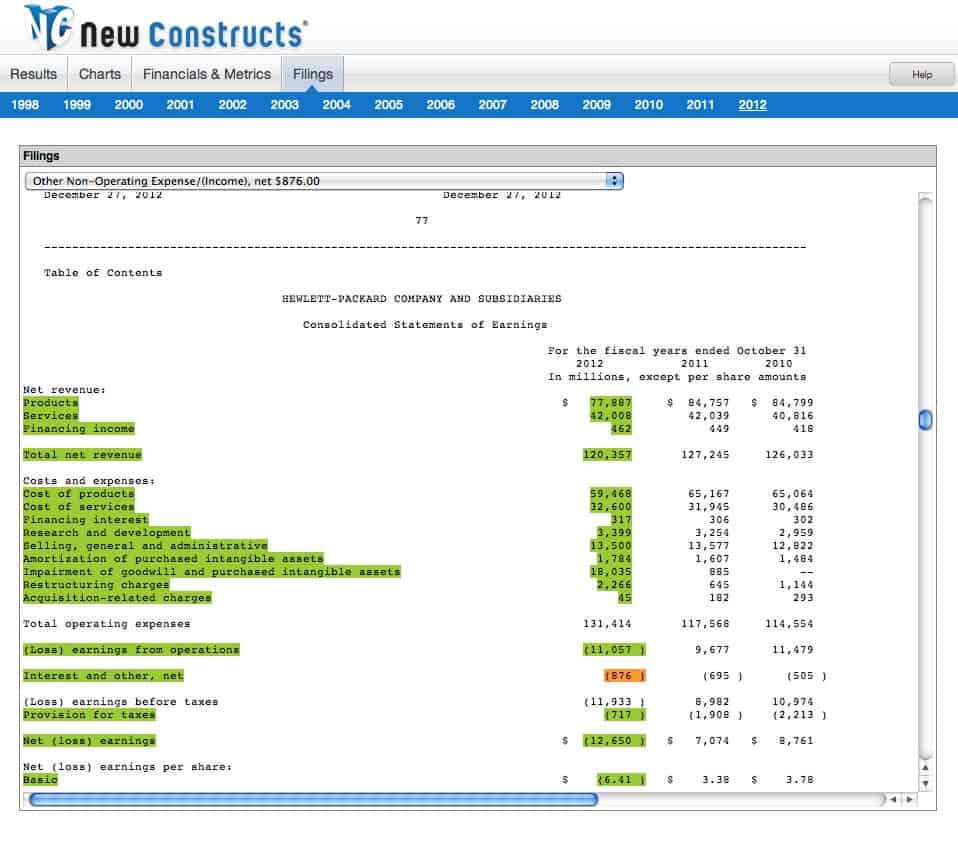Screen dimensions: 958x861
Task: Click Selling, general and administrative label
Action: click(145, 546)
